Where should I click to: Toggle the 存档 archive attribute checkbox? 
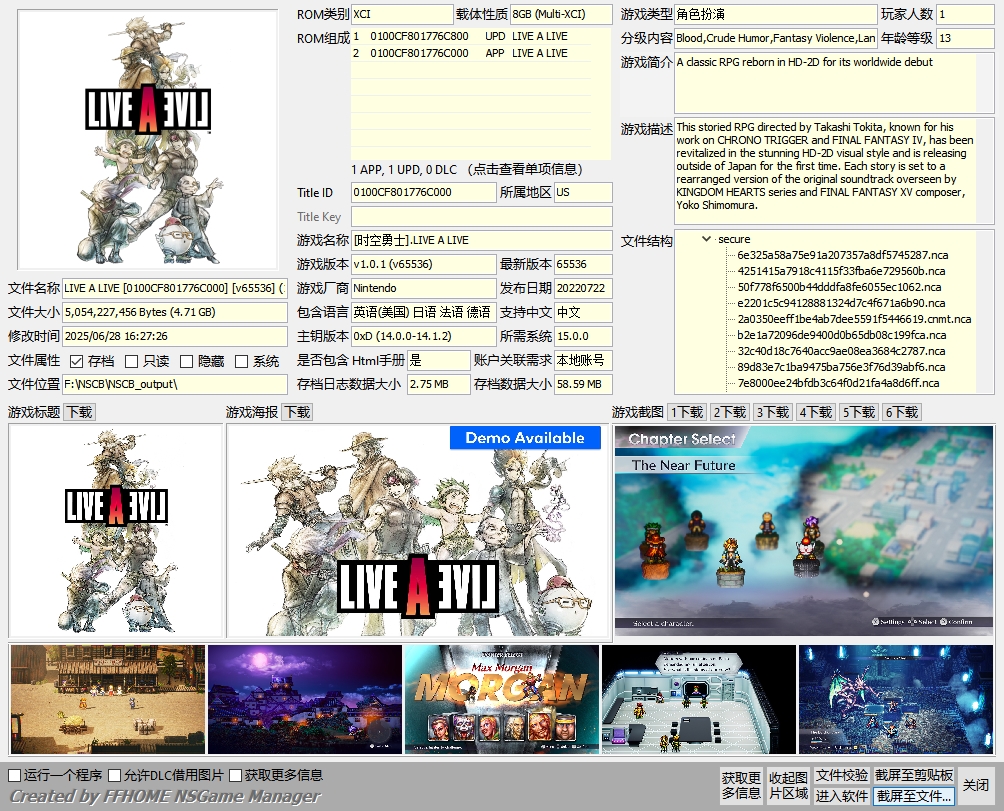tap(76, 362)
